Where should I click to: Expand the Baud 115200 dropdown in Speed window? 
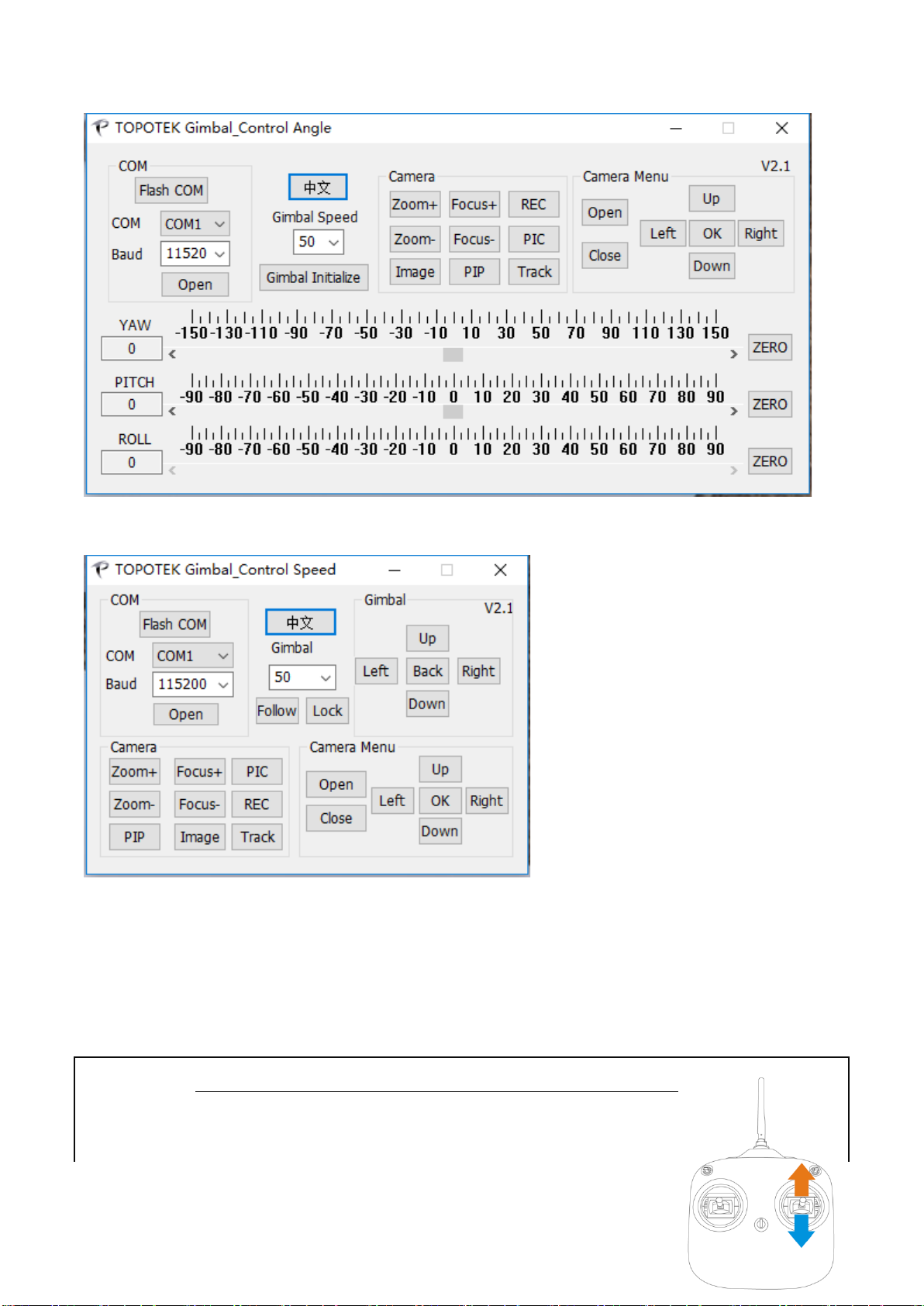click(192, 684)
